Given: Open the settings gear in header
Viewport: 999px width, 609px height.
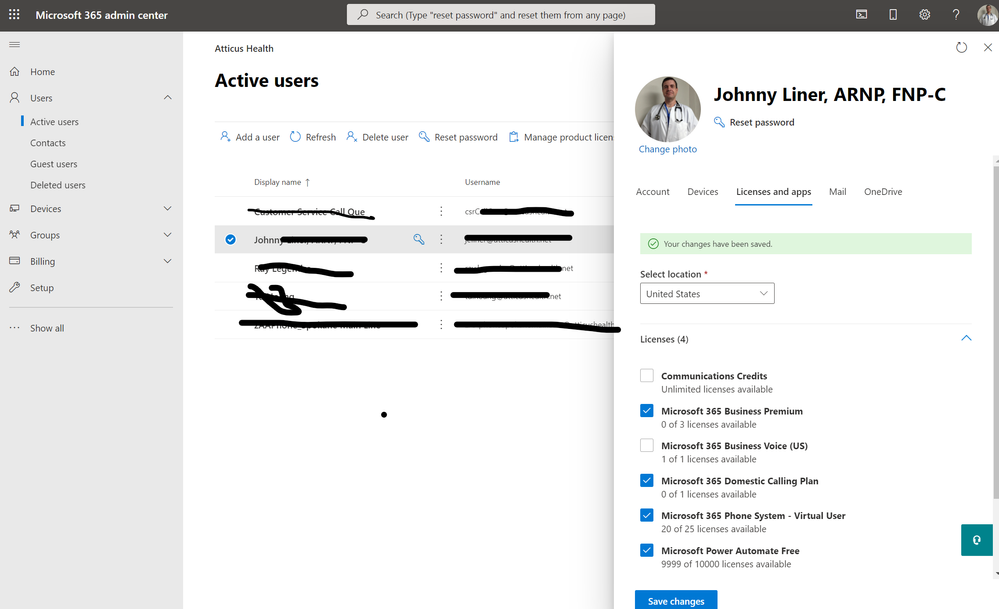Looking at the screenshot, I should point(924,15).
